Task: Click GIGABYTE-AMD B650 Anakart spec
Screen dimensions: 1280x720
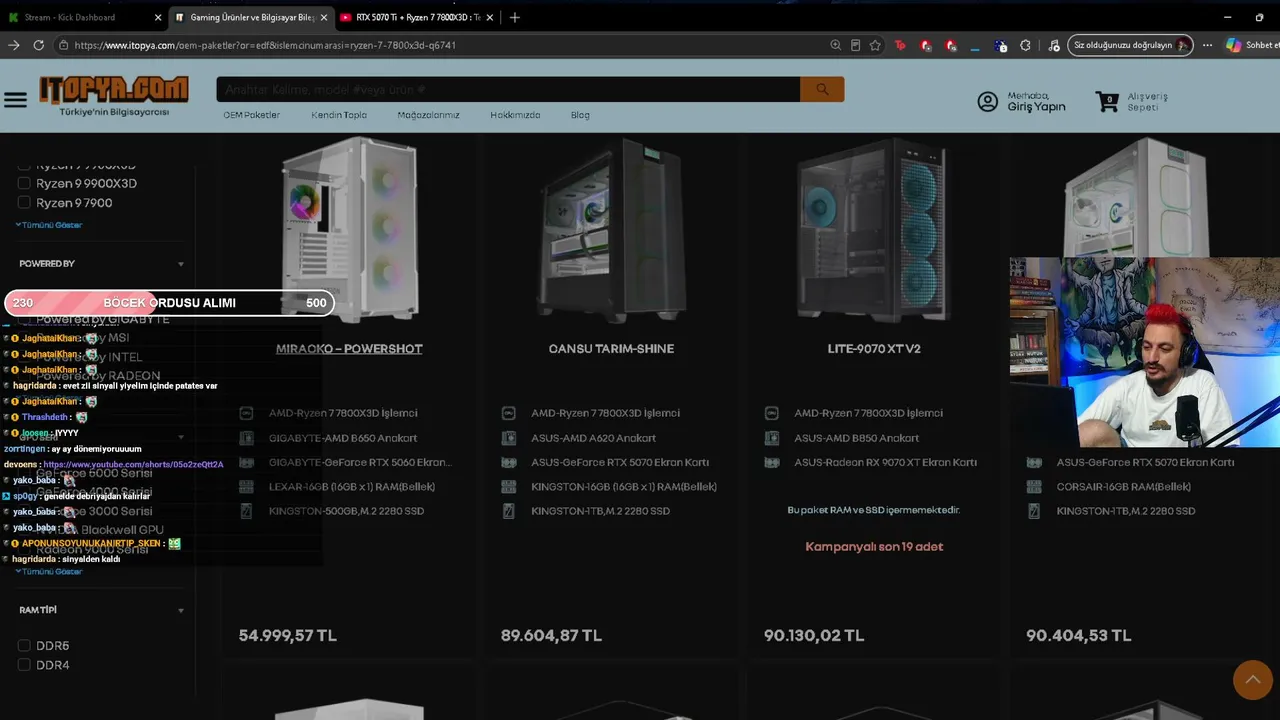Action: pyautogui.click(x=343, y=438)
